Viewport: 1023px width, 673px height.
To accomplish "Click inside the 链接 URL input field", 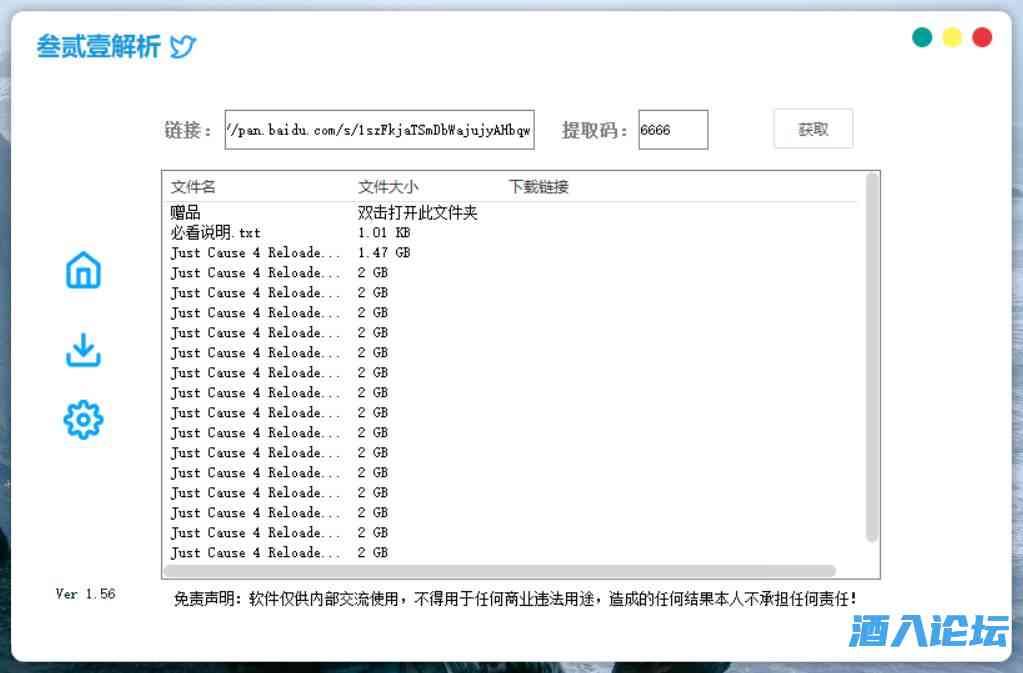I will point(380,128).
